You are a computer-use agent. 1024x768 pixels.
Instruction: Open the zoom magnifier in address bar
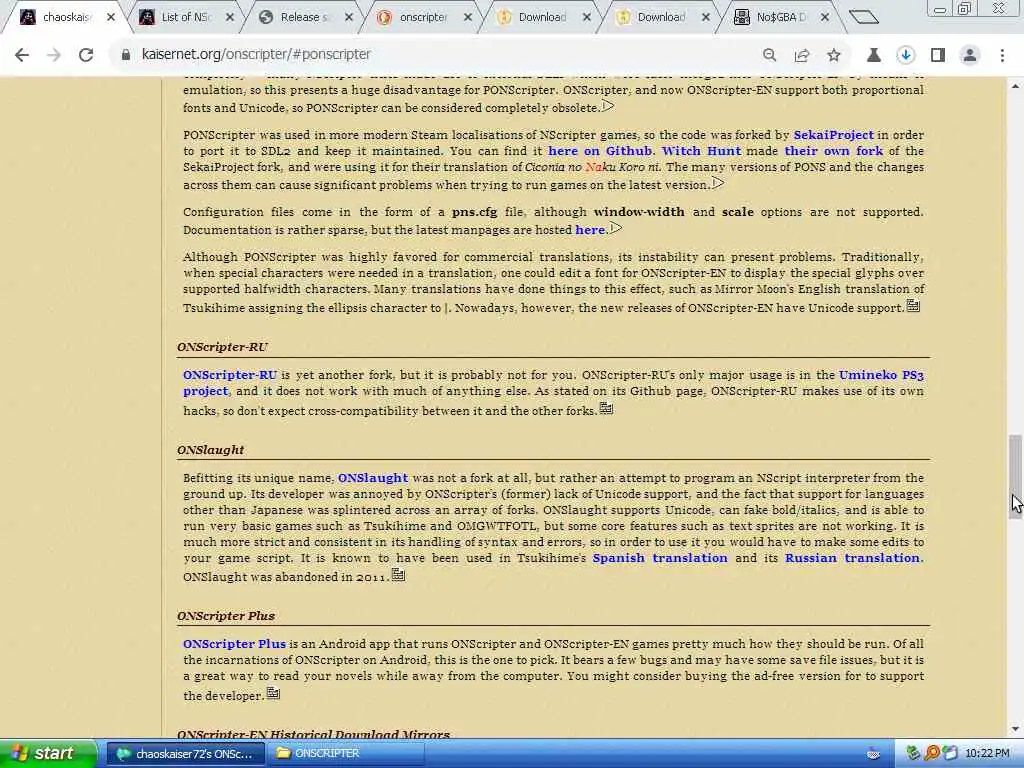[x=769, y=55]
